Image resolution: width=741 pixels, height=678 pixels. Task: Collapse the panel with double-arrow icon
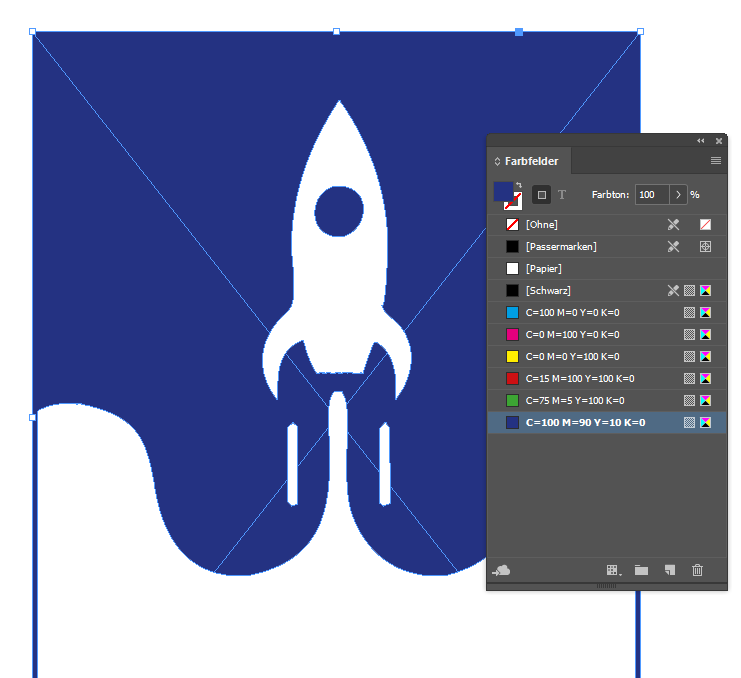[x=700, y=141]
